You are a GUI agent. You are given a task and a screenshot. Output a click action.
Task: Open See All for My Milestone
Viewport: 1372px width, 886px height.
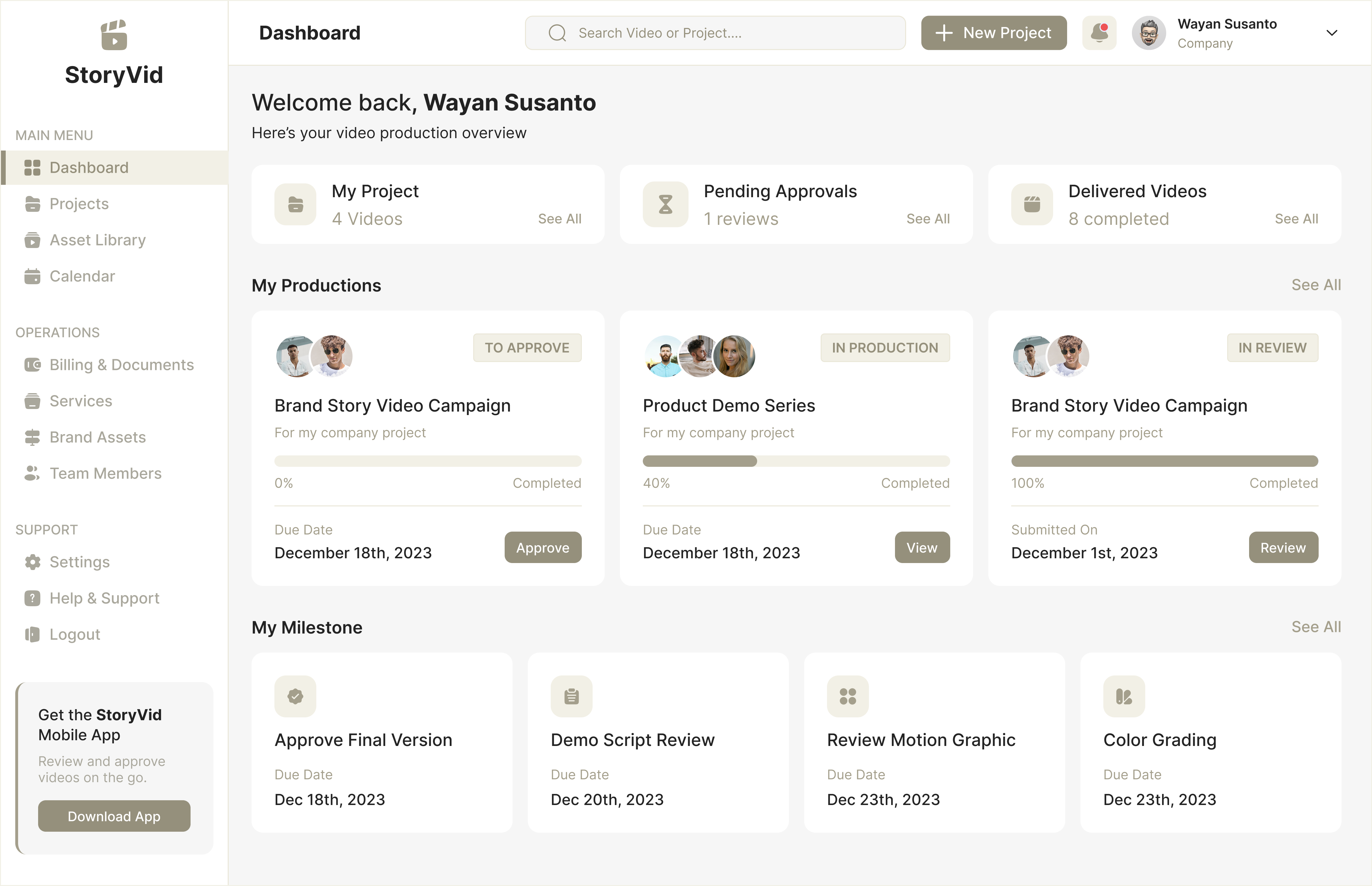click(x=1316, y=627)
